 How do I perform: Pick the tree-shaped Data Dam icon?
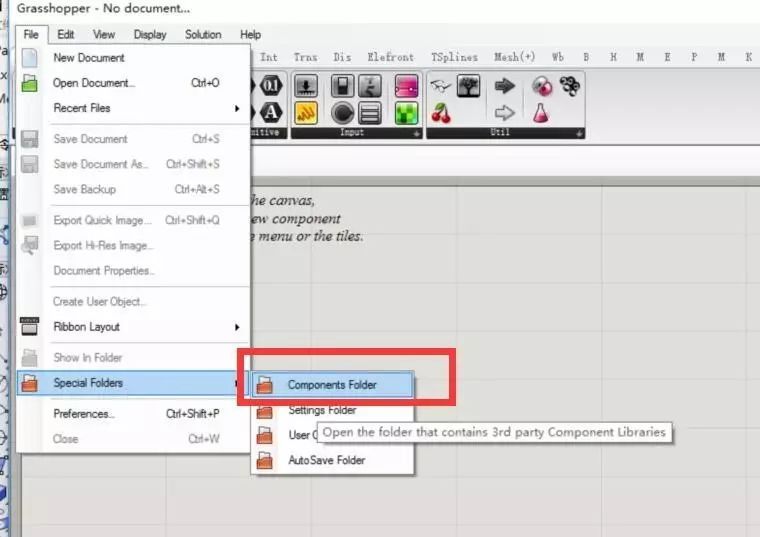pyautogui.click(x=468, y=86)
